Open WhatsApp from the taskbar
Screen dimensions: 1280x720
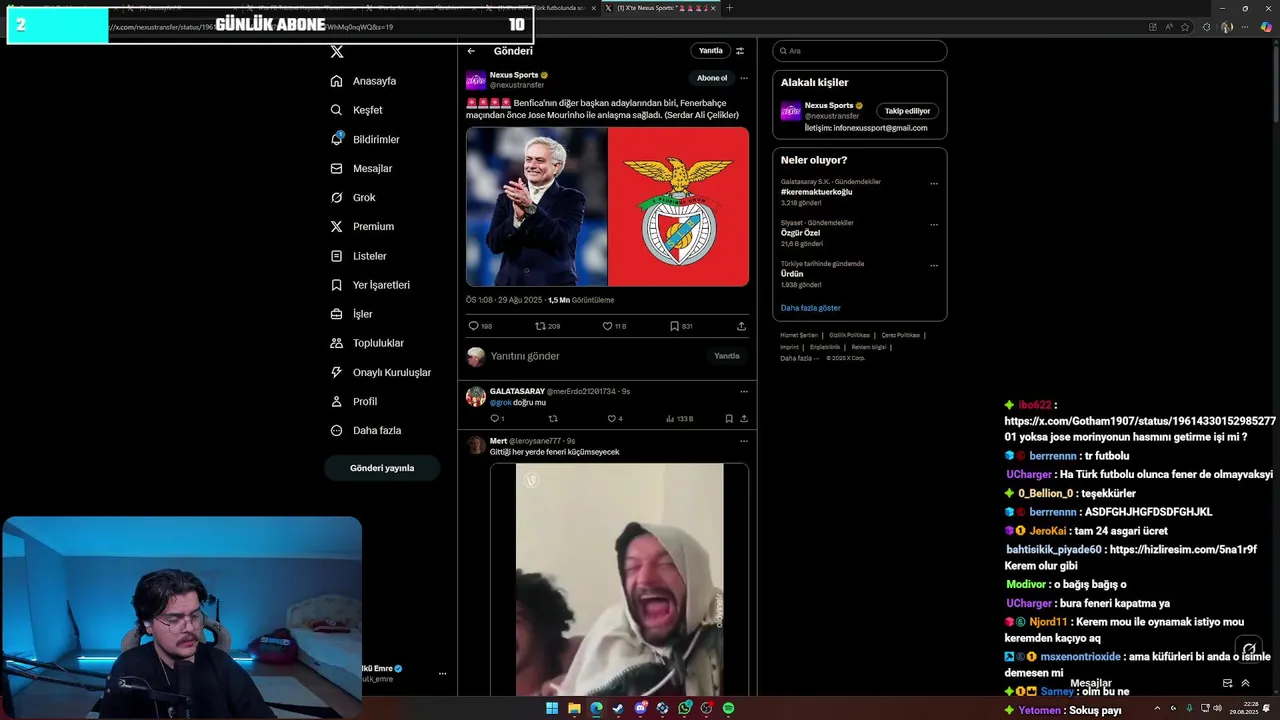(x=684, y=708)
